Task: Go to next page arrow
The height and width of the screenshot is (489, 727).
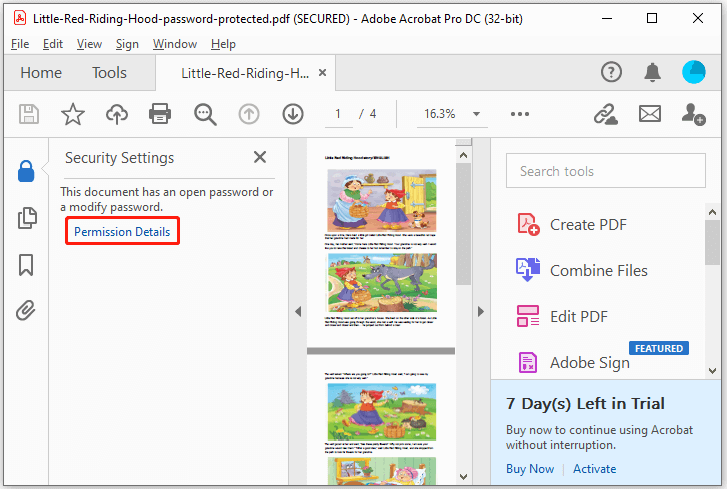Action: point(293,114)
